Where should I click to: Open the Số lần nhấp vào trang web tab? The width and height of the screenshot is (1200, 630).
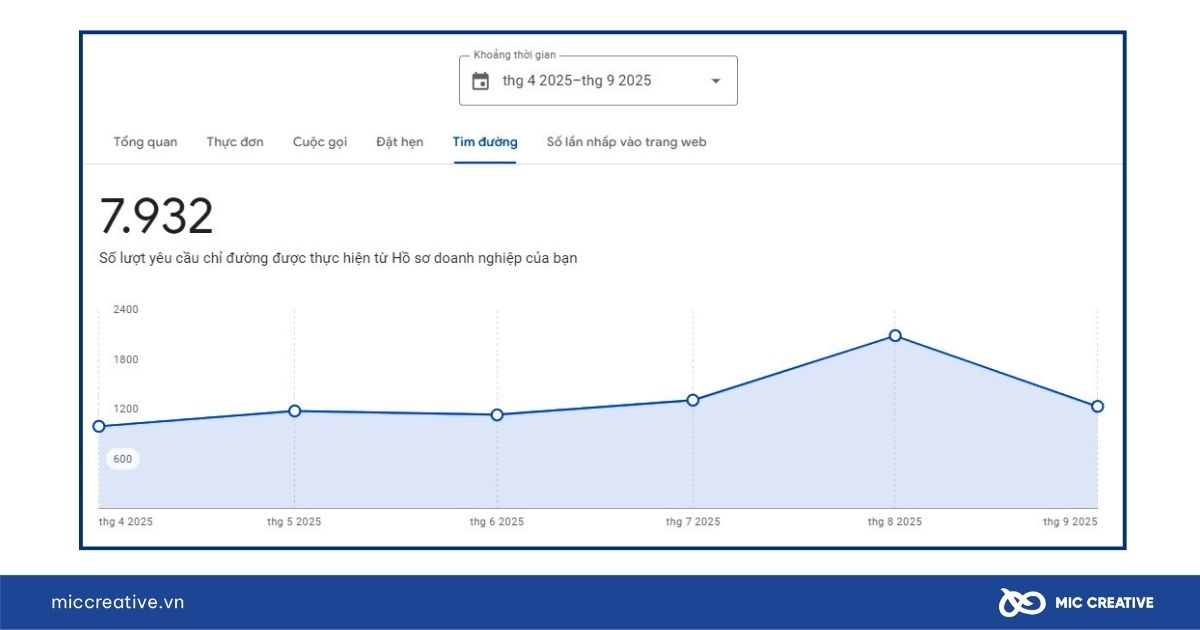point(625,142)
